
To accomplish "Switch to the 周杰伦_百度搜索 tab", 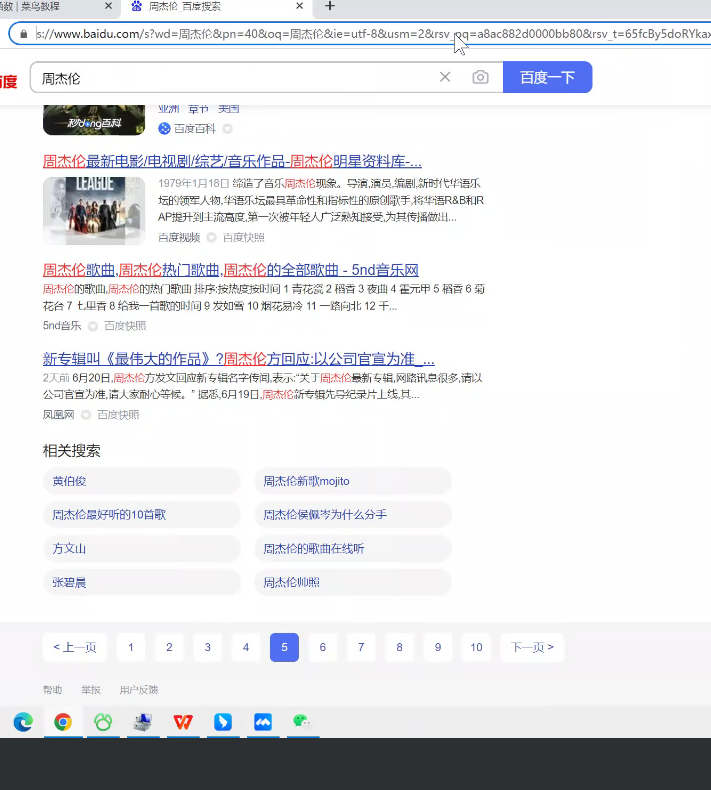I will pyautogui.click(x=217, y=7).
